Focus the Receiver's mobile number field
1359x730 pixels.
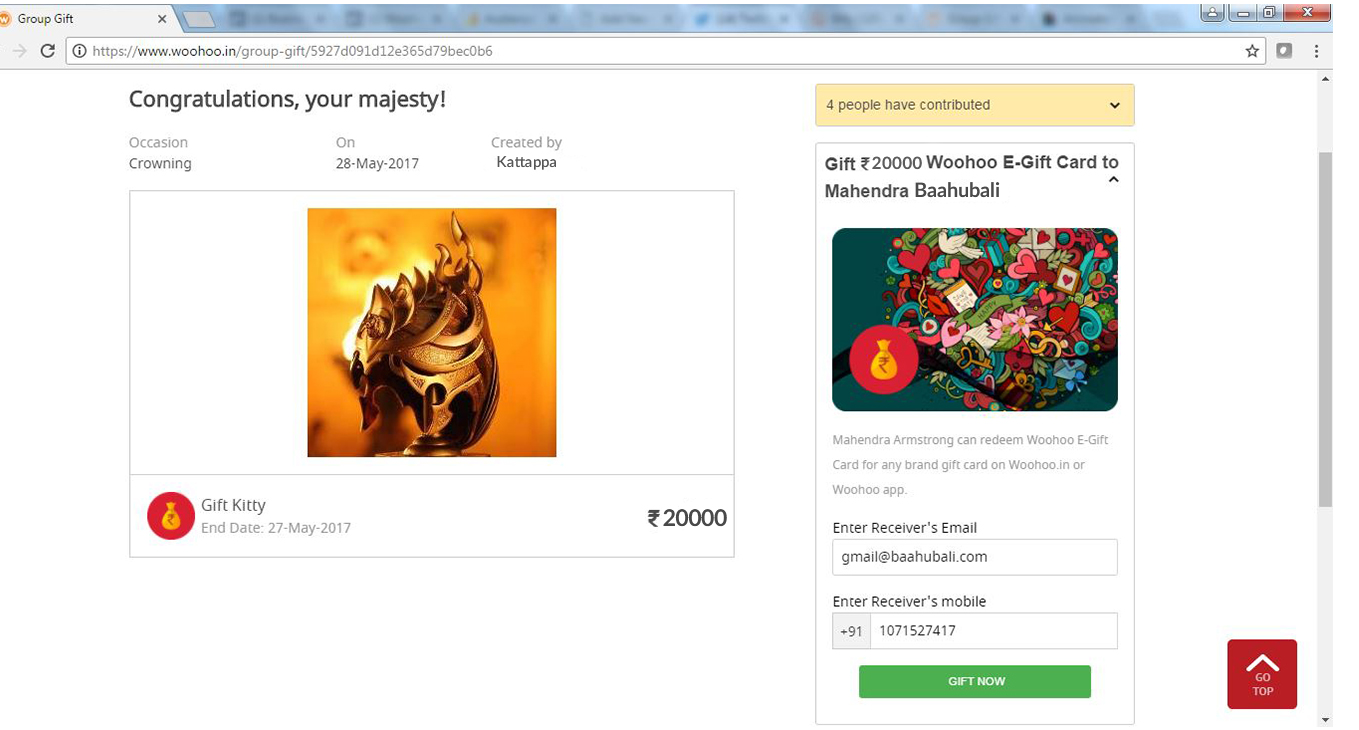click(x=994, y=631)
